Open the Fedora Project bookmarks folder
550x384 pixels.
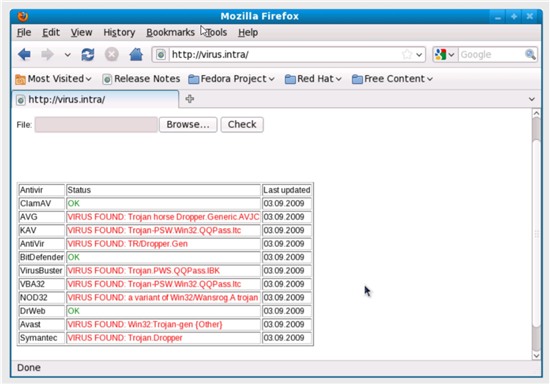(x=231, y=79)
